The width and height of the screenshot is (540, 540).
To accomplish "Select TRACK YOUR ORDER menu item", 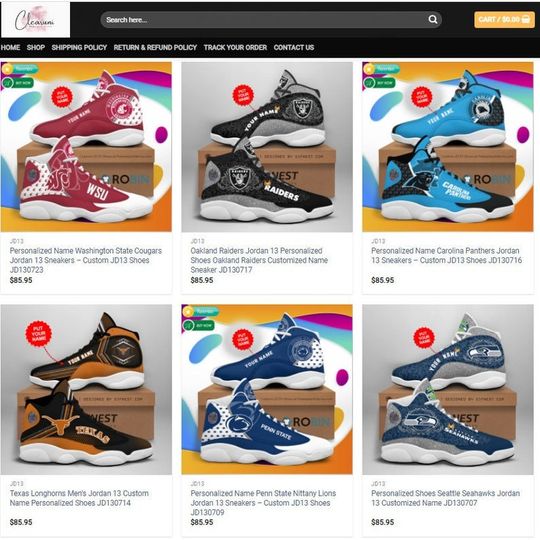I will tap(235, 48).
